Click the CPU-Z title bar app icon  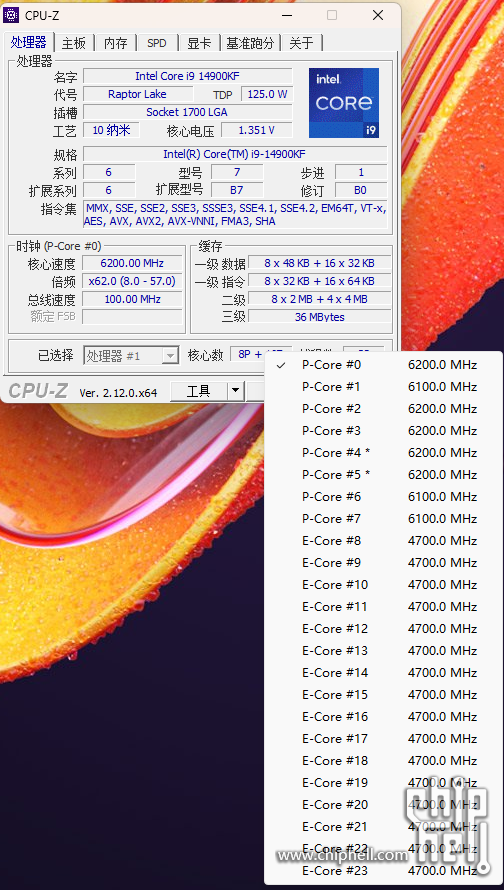point(11,15)
